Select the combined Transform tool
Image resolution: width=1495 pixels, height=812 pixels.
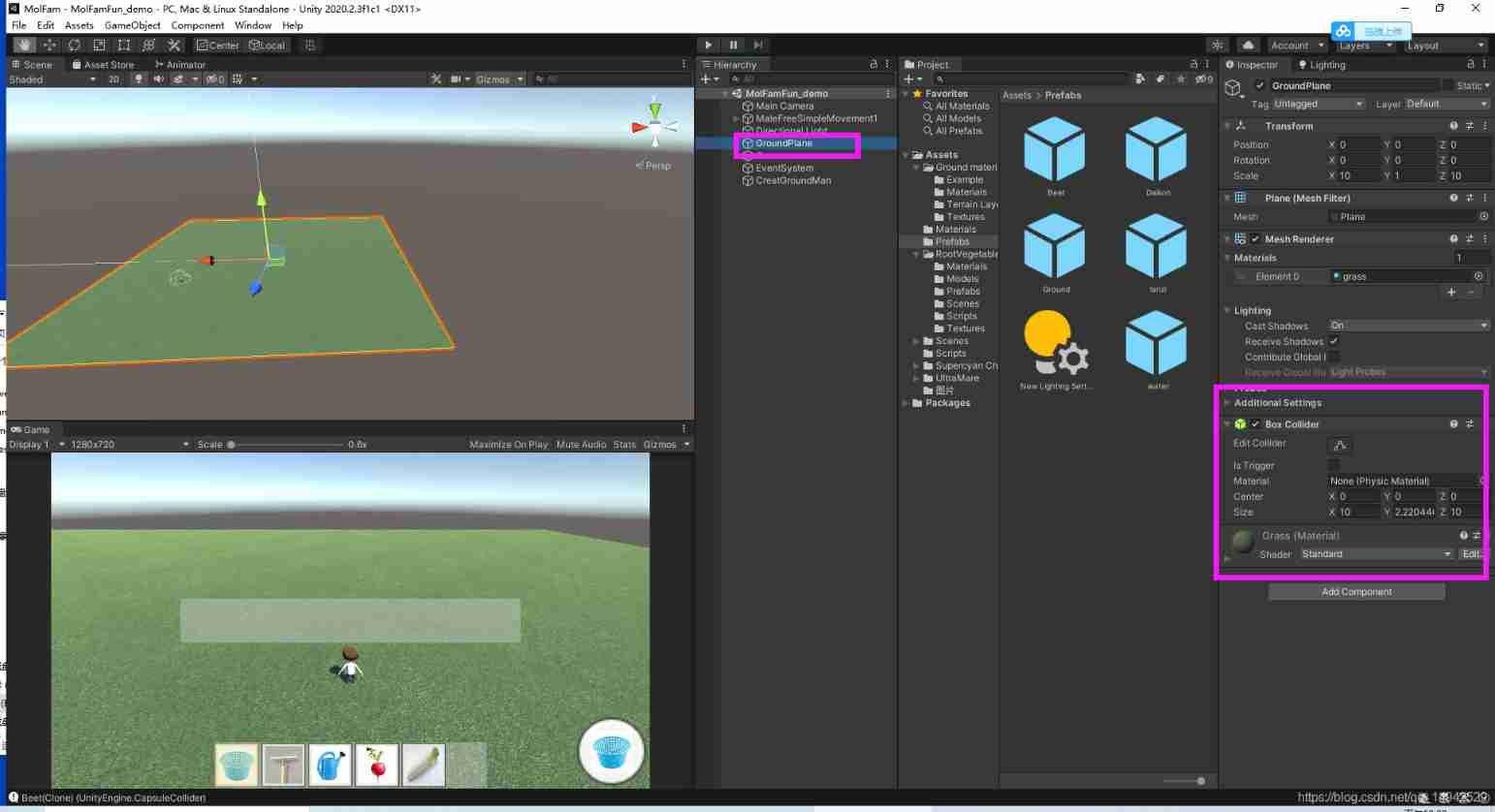(x=148, y=46)
